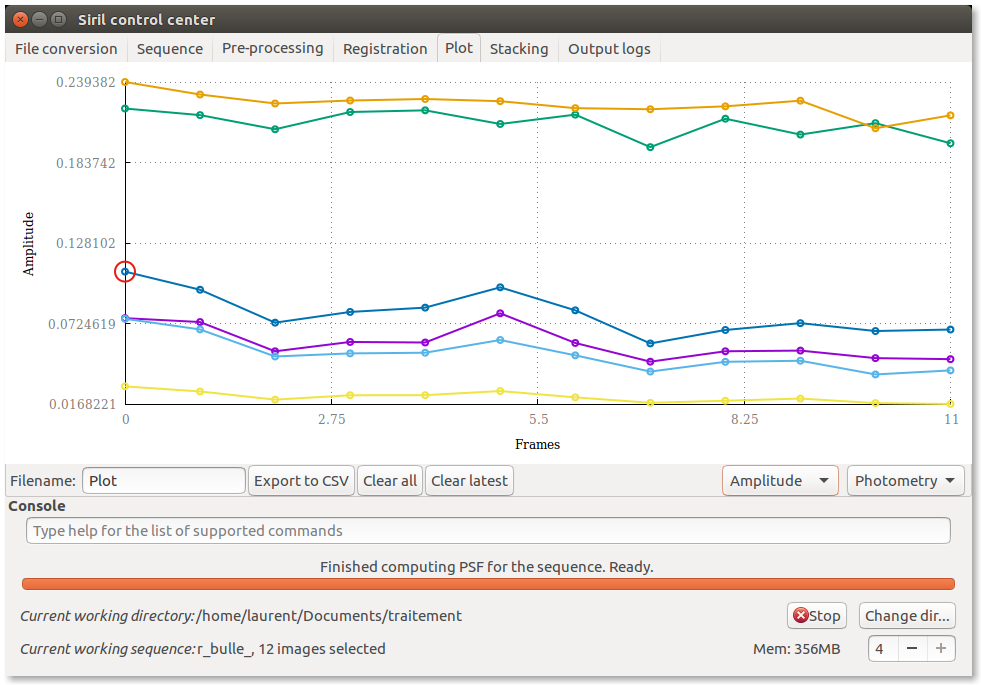This screenshot has height=685, width=981.
Task: Click the Clear latest button
Action: point(469,481)
